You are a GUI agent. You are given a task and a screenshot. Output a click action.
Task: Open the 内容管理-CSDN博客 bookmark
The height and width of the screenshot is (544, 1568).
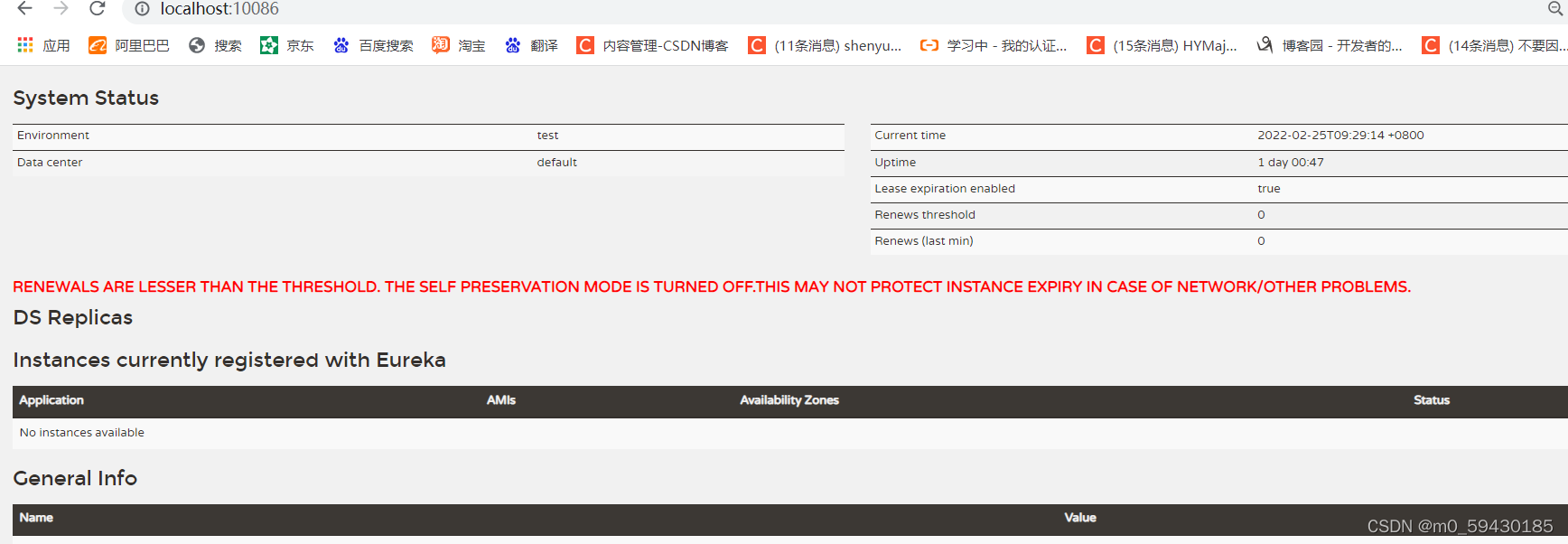pos(653,45)
